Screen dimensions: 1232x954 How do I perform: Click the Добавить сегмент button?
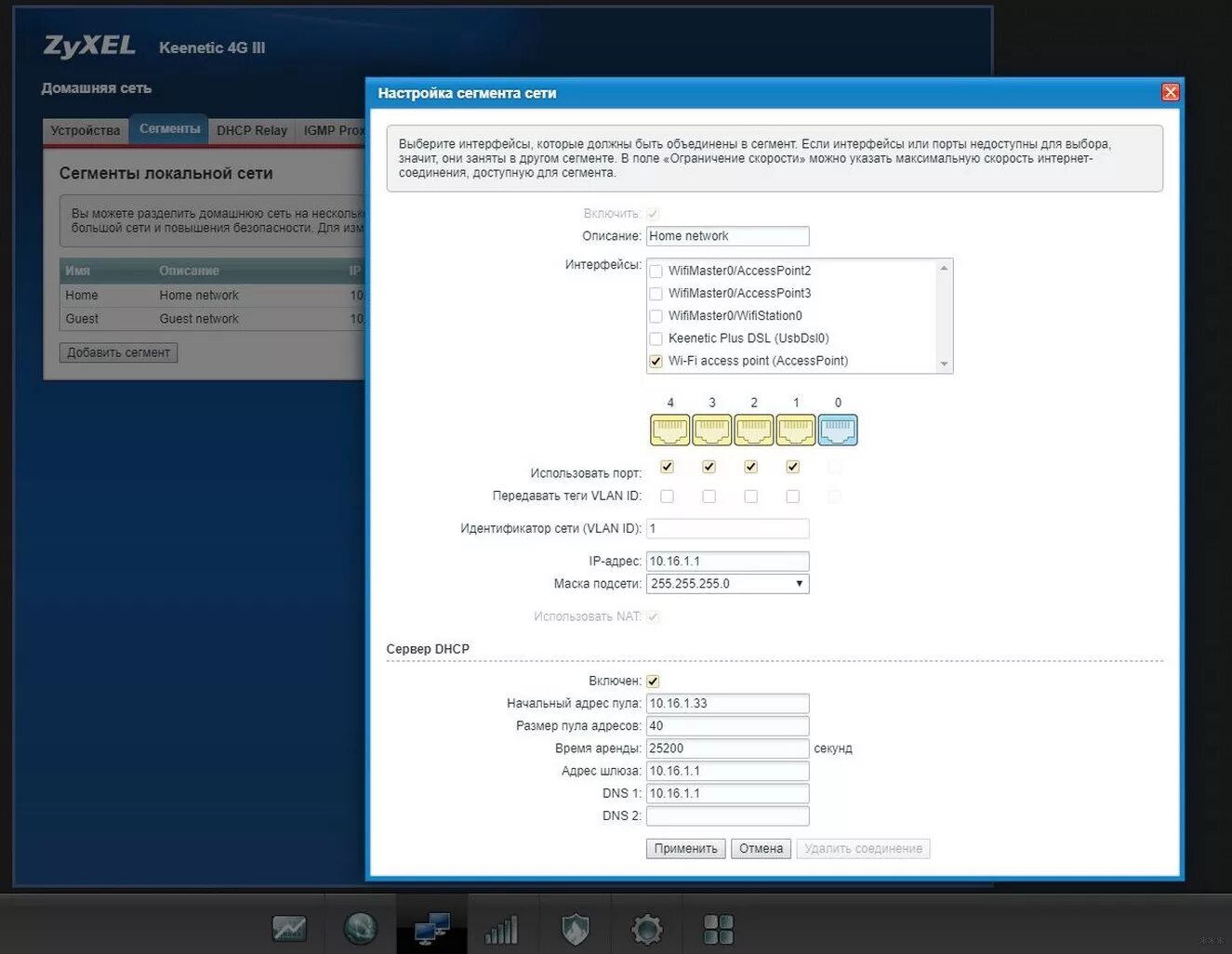(x=118, y=352)
